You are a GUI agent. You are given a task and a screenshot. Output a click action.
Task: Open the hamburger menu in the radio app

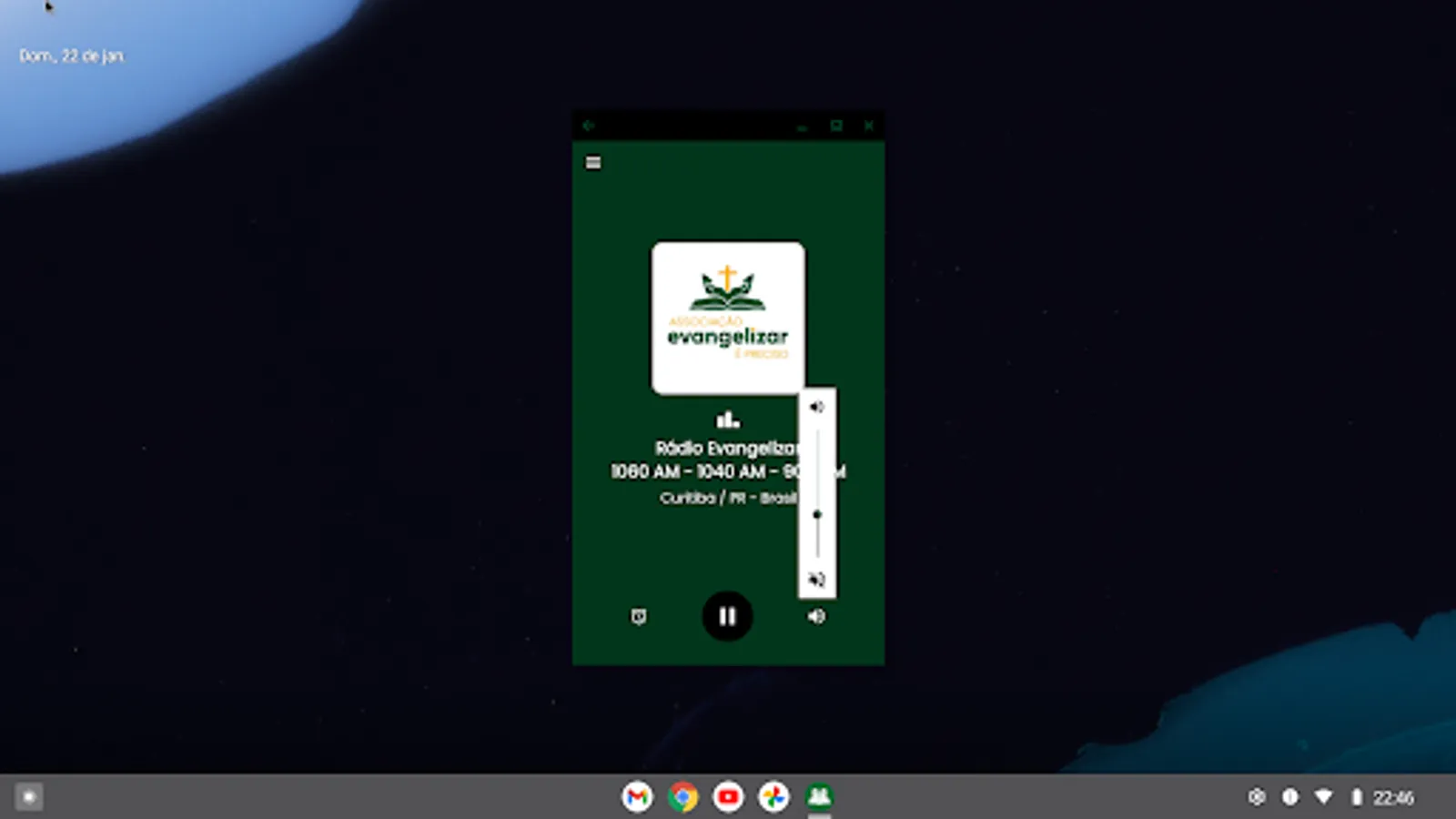(593, 163)
